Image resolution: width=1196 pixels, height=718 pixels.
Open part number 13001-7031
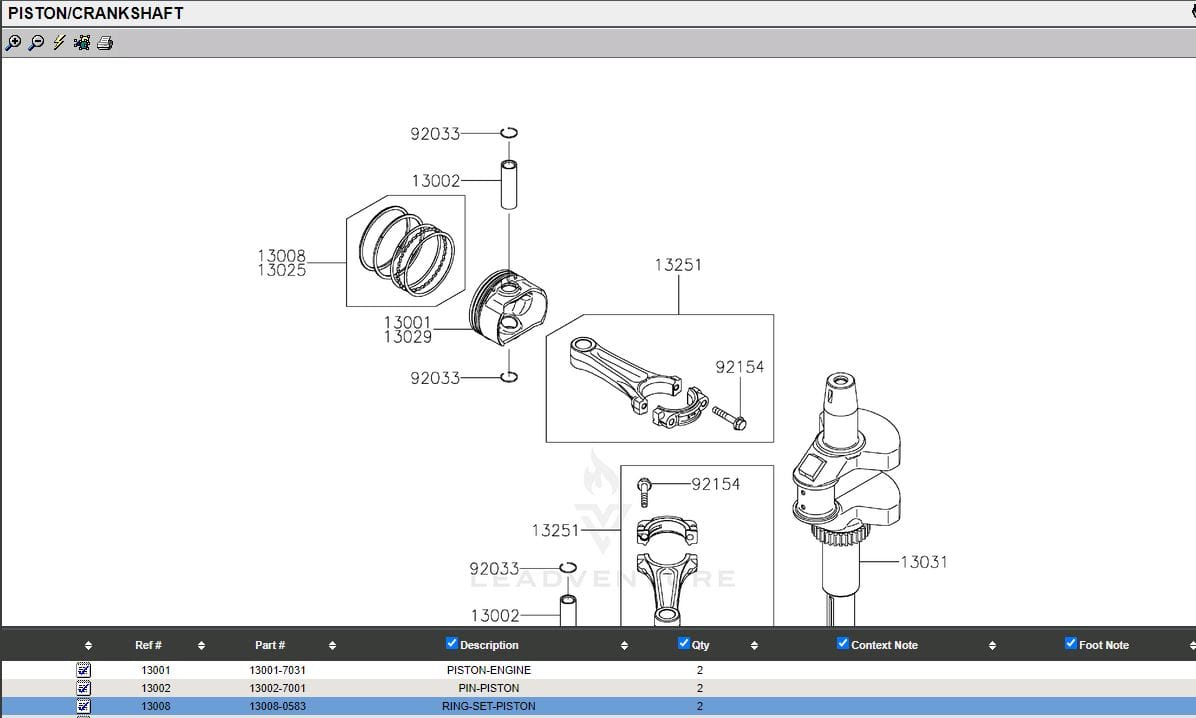coord(277,670)
